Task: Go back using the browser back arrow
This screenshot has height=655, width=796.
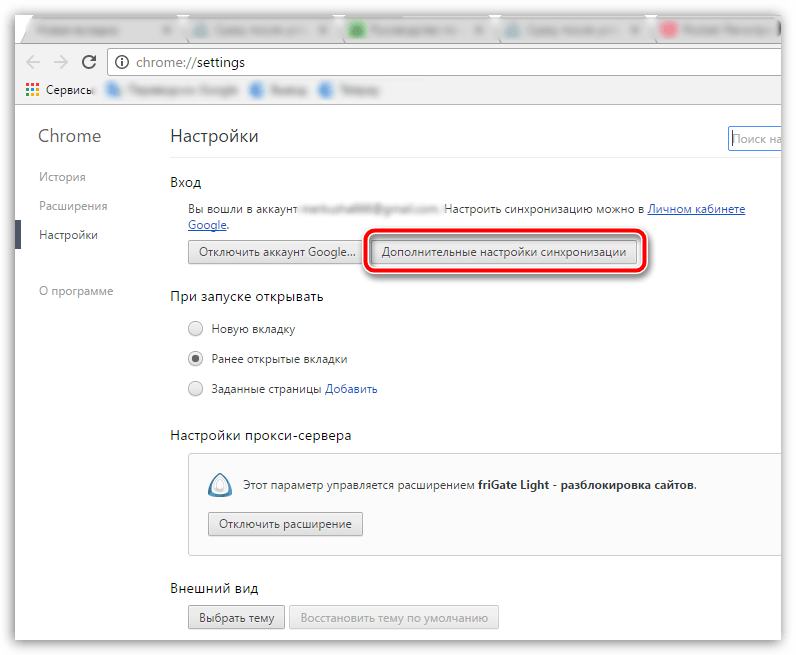Action: tap(33, 62)
